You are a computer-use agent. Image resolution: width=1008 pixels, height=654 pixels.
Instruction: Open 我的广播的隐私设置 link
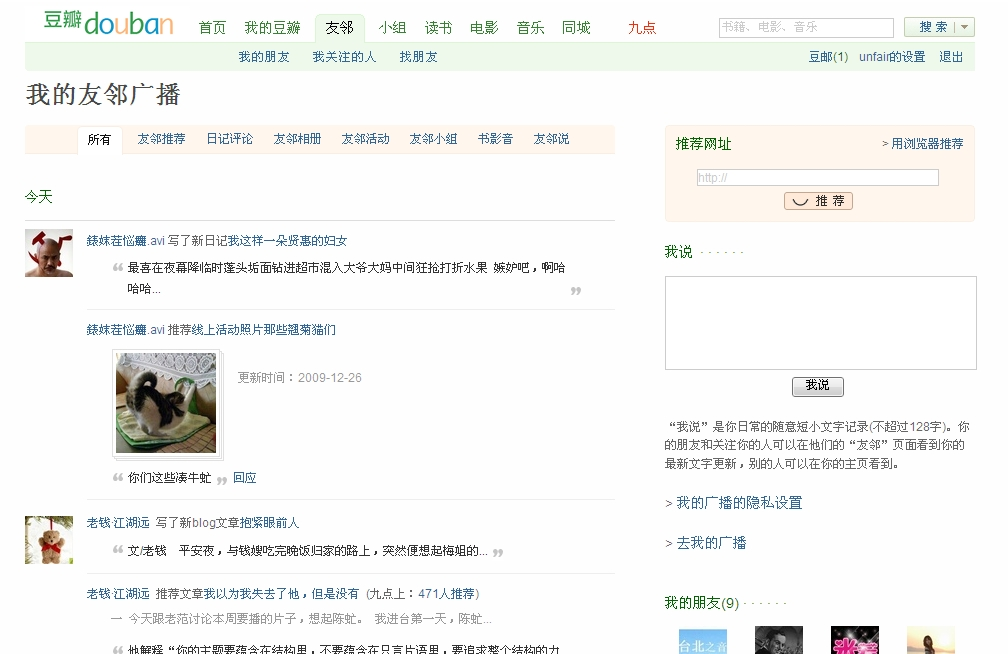point(739,503)
